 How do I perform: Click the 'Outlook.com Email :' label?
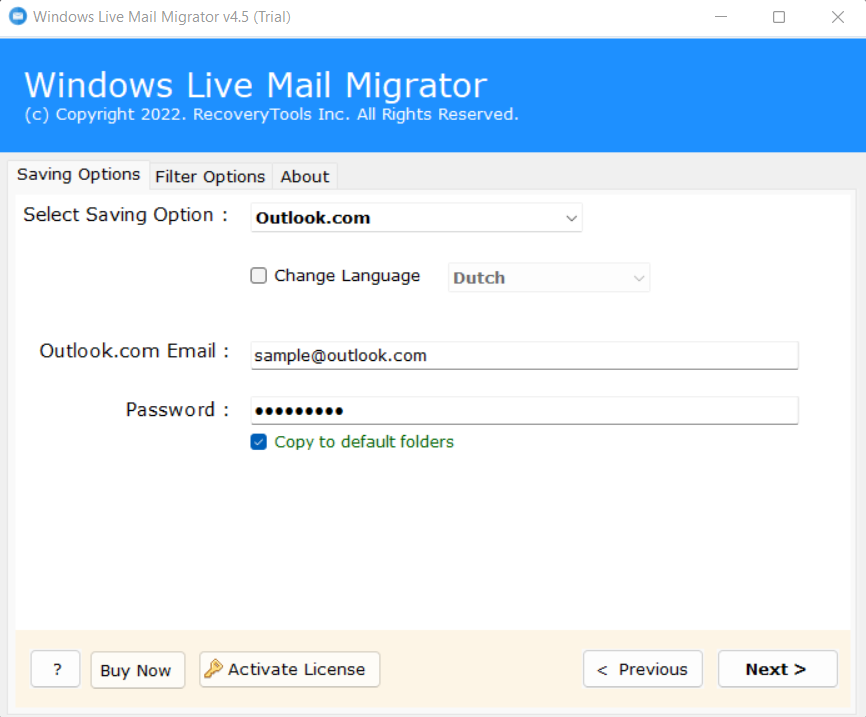point(134,351)
